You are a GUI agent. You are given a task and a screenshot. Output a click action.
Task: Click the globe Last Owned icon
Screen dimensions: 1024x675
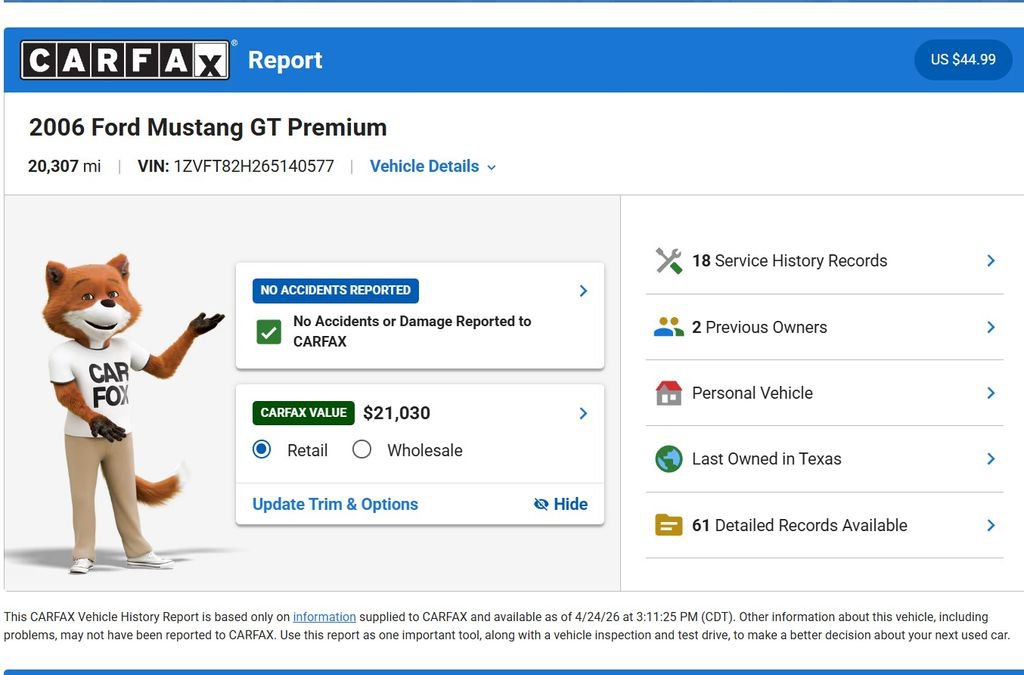click(669, 459)
